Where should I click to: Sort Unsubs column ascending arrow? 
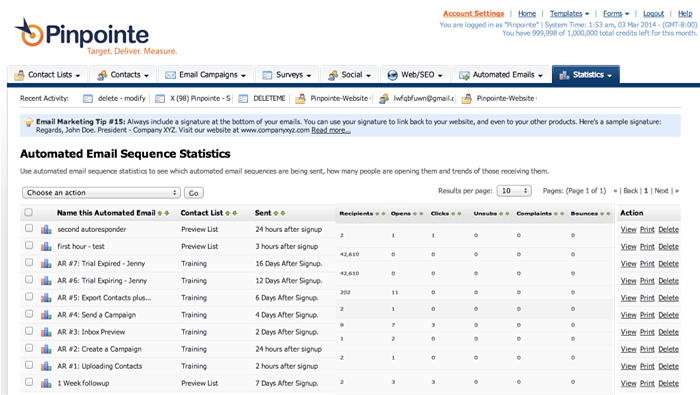(501, 214)
